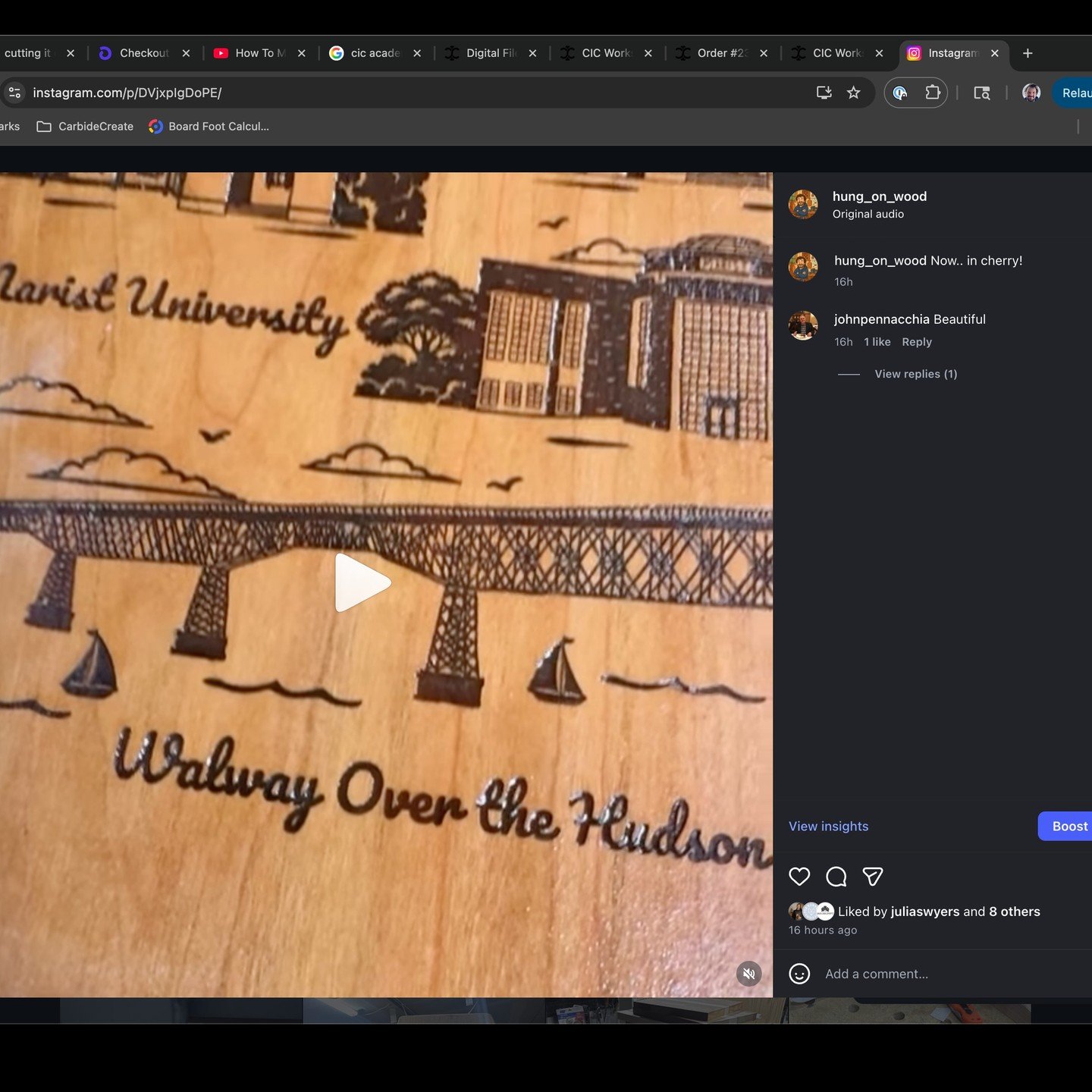
Task: Click the Add a comment field
Action: (877, 974)
